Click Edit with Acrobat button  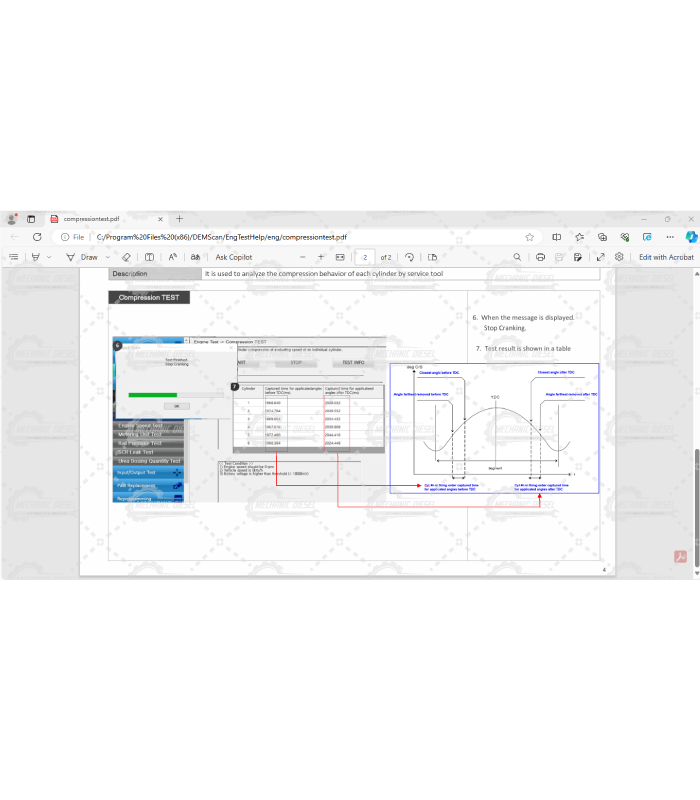(666, 257)
